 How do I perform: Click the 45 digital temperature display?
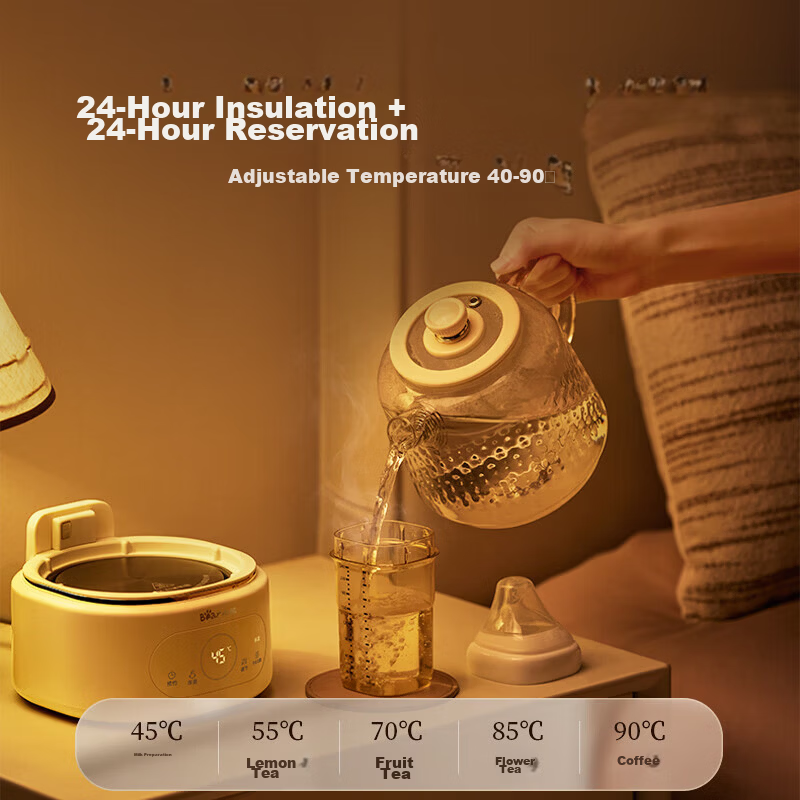tap(220, 656)
